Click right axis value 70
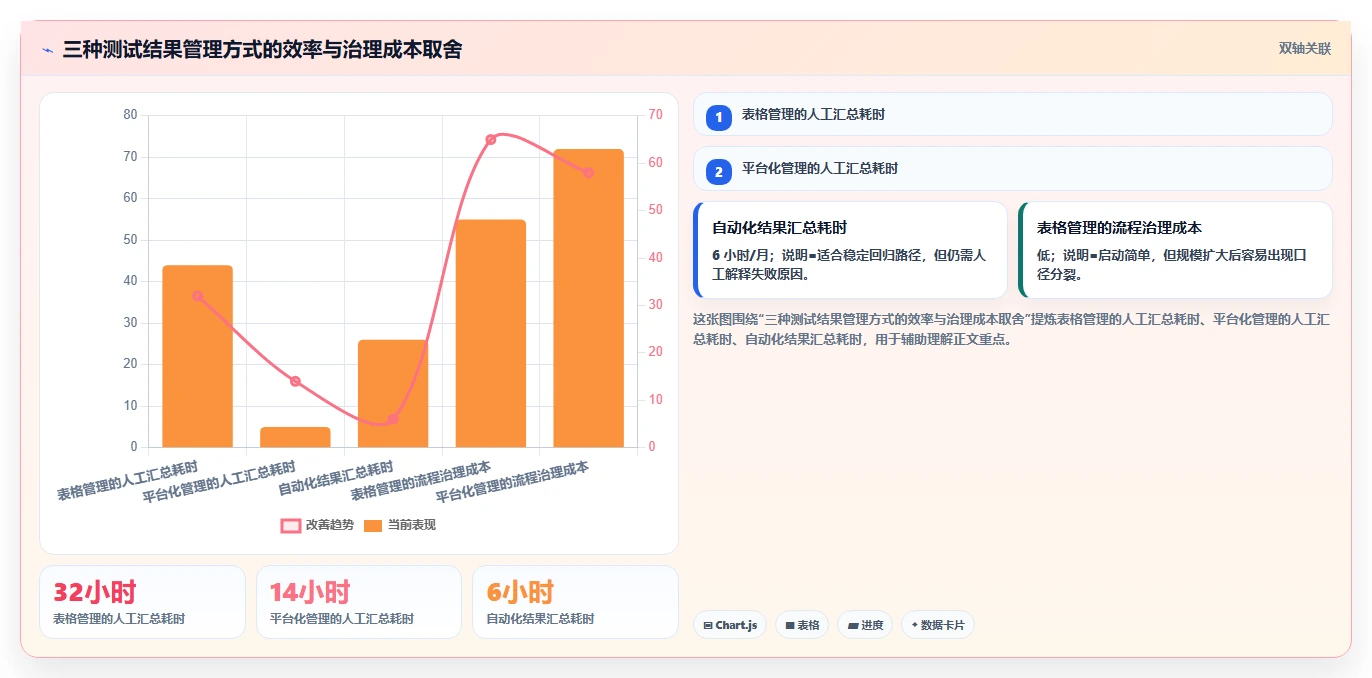1372x678 pixels. 656,115
